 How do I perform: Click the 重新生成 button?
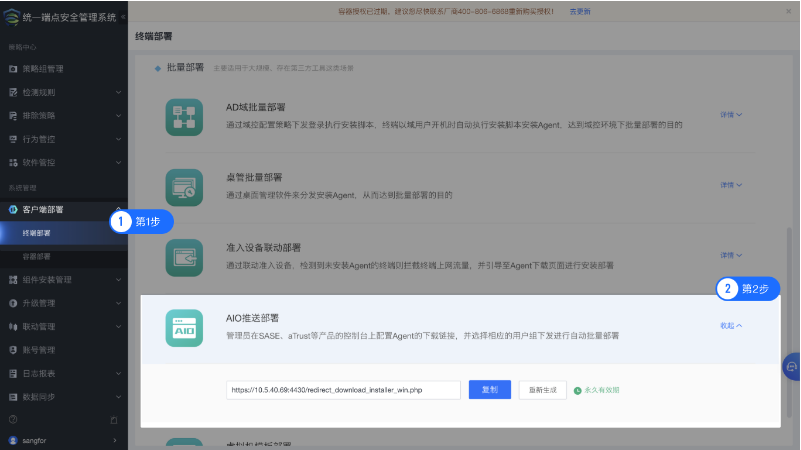coord(542,390)
